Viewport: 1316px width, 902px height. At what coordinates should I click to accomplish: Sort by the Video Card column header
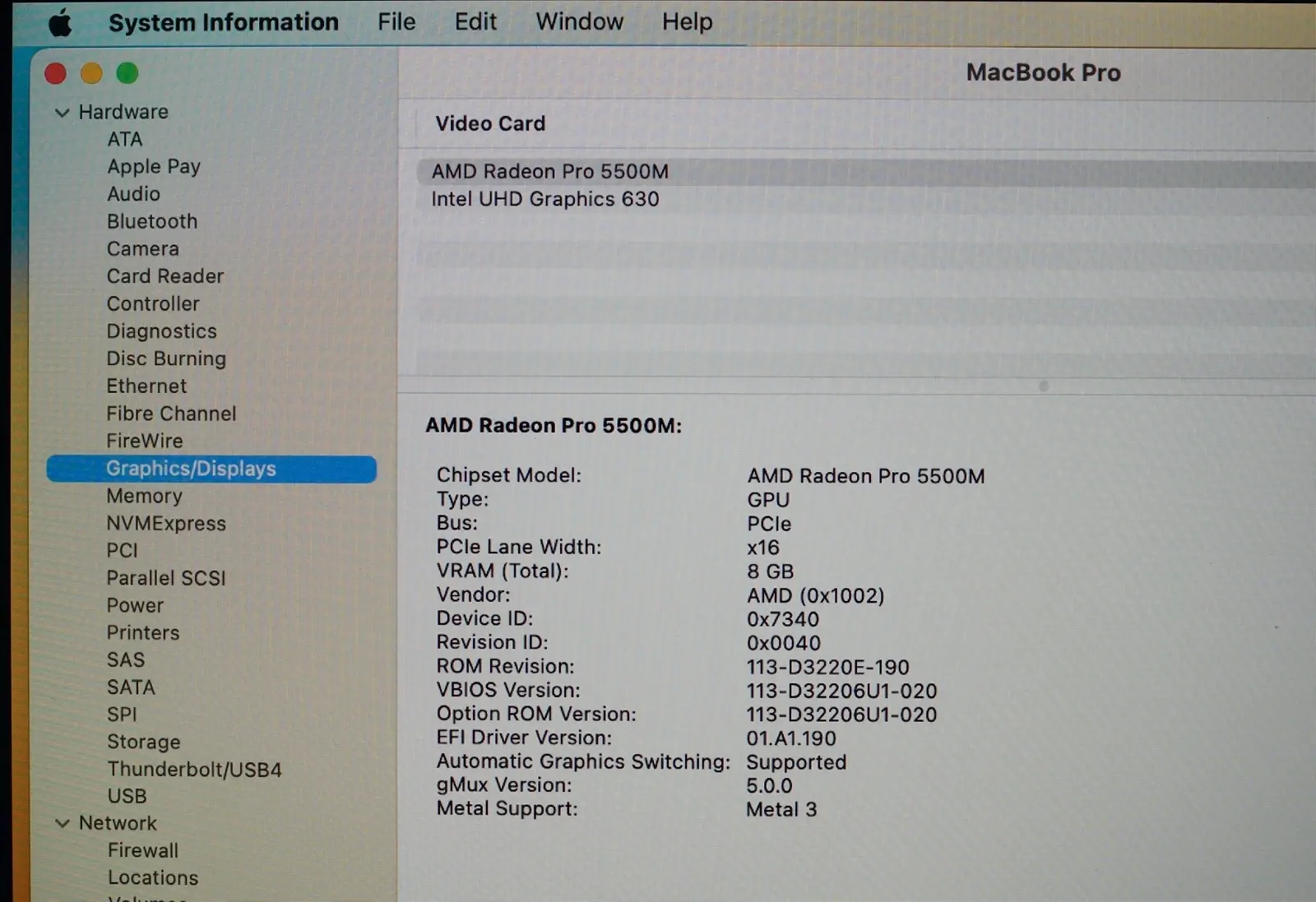coord(490,124)
